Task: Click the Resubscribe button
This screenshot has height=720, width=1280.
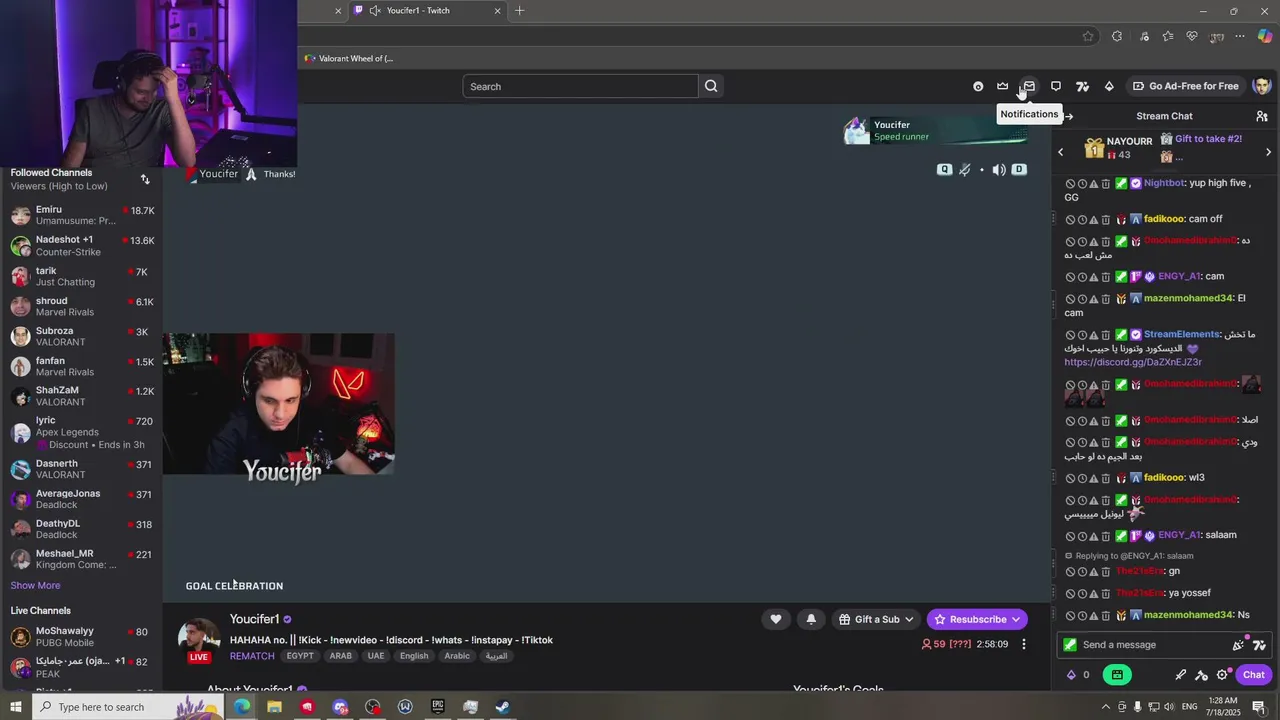Action: 977,619
